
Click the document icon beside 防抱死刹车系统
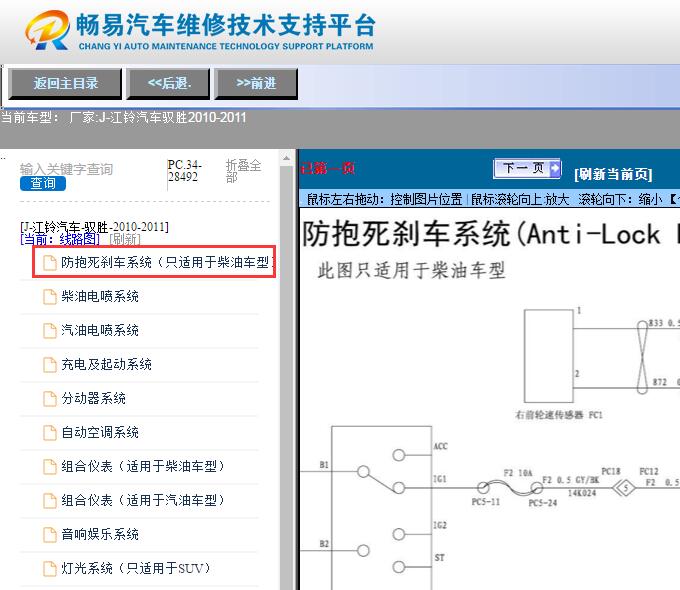point(50,262)
